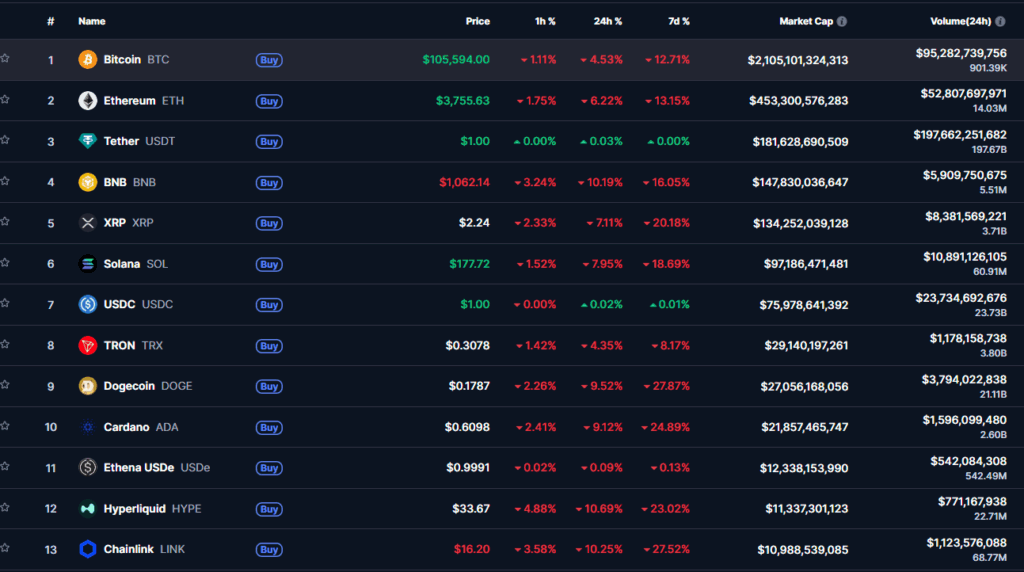The width and height of the screenshot is (1024, 572).
Task: Click the Solana logo icon
Action: click(x=88, y=264)
